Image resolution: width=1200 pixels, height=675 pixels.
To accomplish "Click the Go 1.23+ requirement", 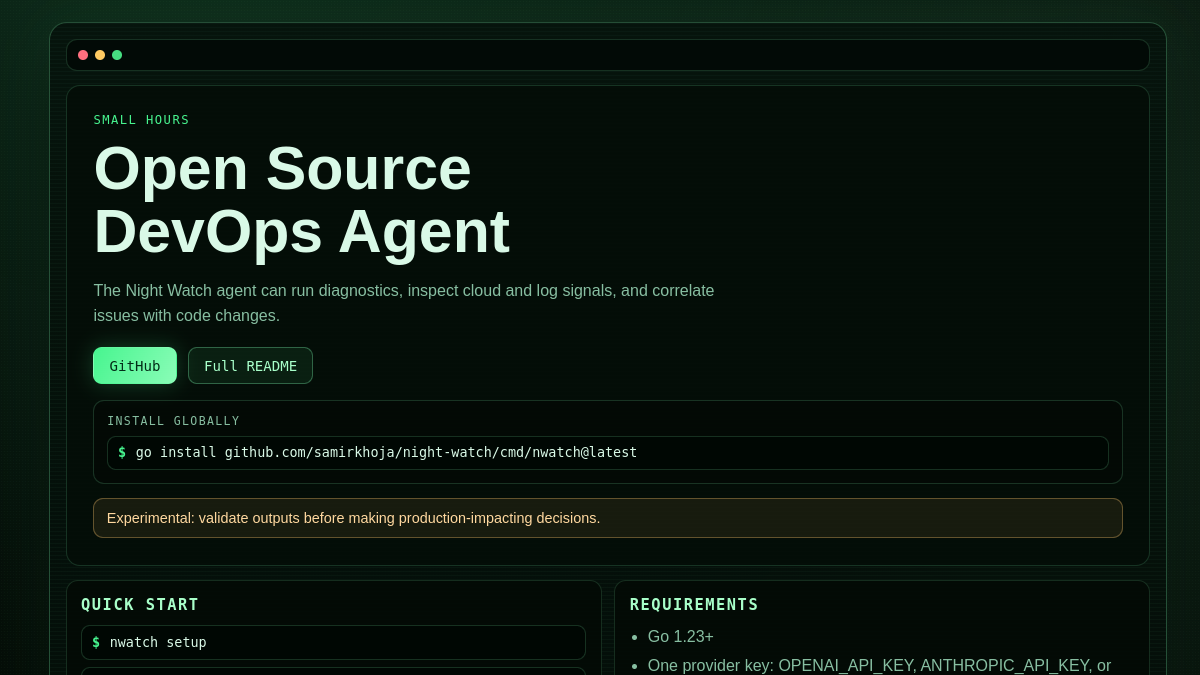I will click(x=681, y=637).
